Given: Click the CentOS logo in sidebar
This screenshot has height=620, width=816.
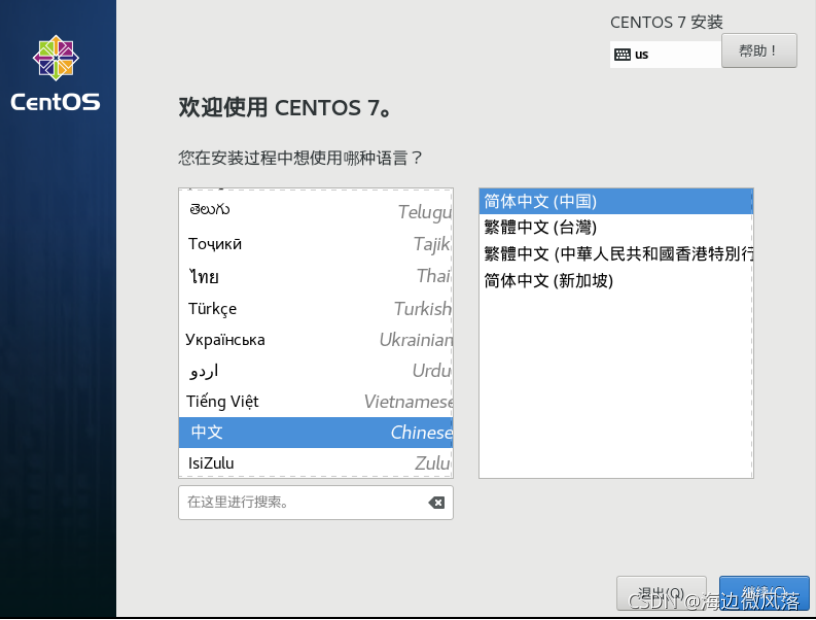Looking at the screenshot, I should pos(56,73).
